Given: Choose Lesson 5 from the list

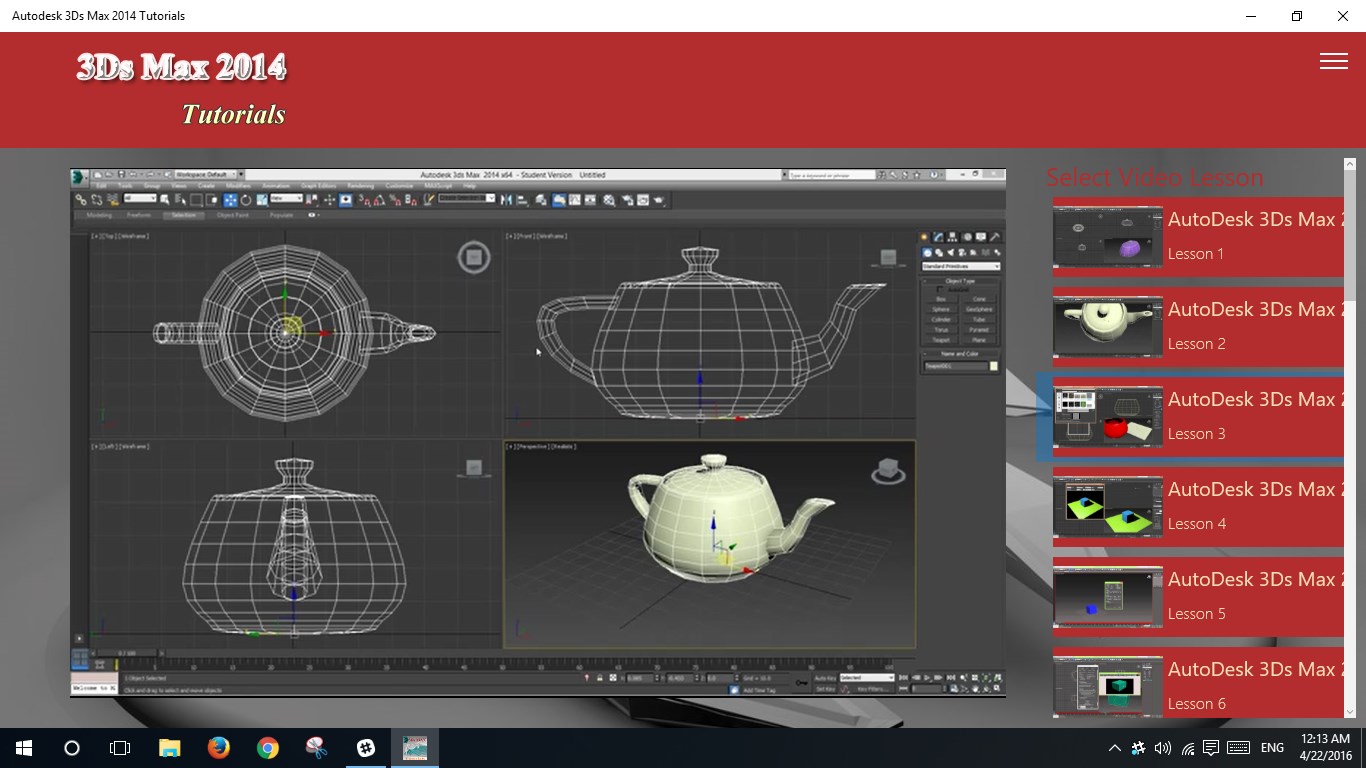Looking at the screenshot, I should tap(1198, 597).
